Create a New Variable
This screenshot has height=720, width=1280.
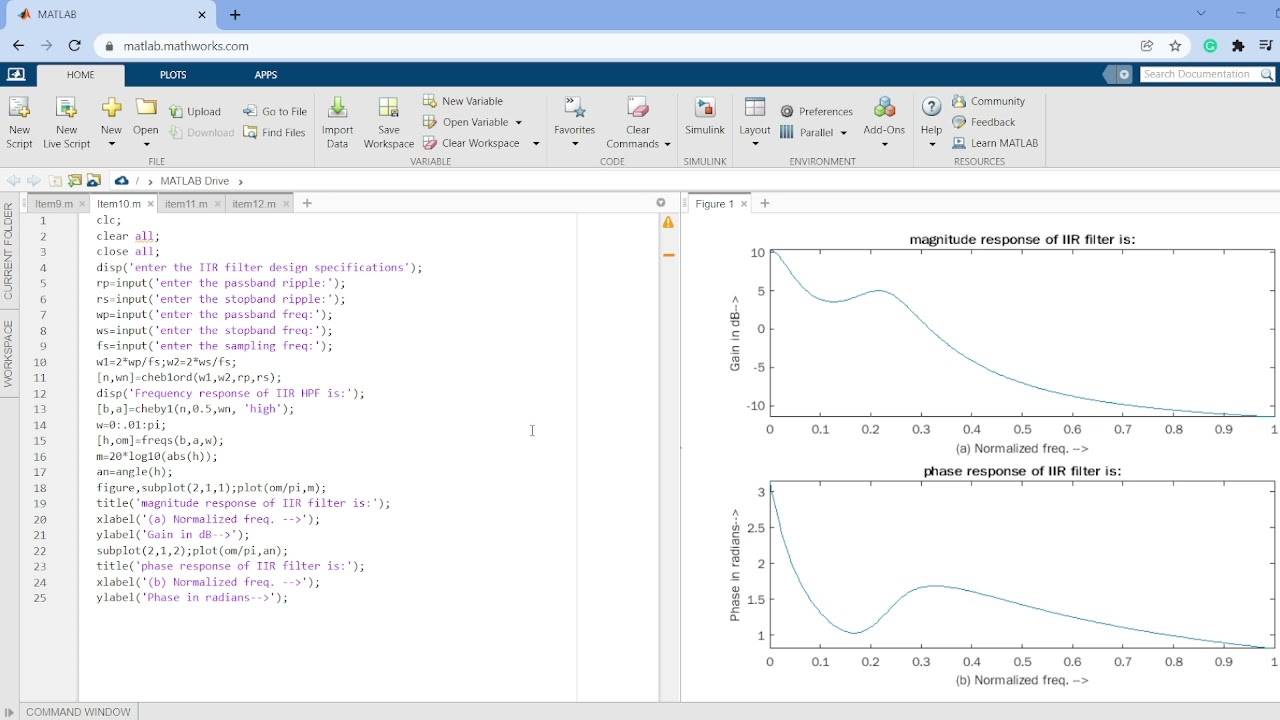pyautogui.click(x=463, y=101)
